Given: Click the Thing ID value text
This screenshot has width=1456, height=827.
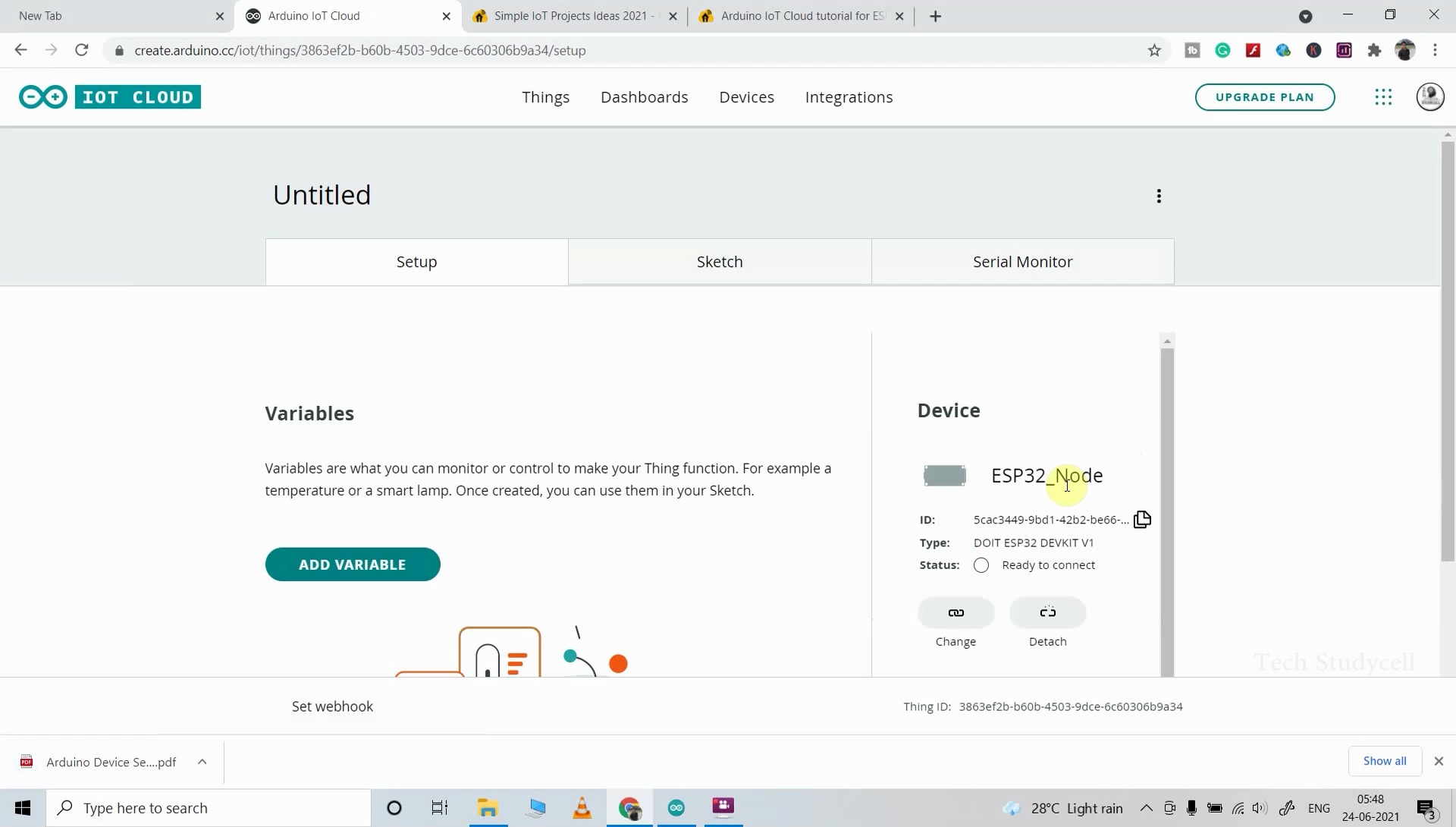Looking at the screenshot, I should 1071,706.
